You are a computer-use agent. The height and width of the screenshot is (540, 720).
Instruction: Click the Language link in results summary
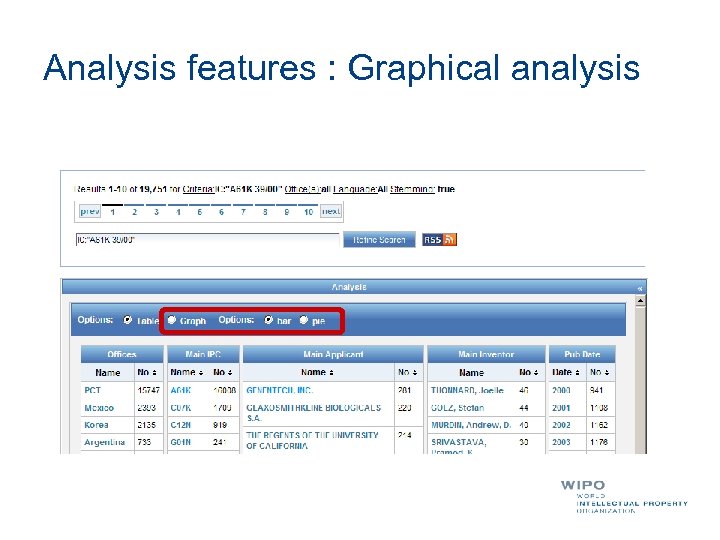[354, 189]
